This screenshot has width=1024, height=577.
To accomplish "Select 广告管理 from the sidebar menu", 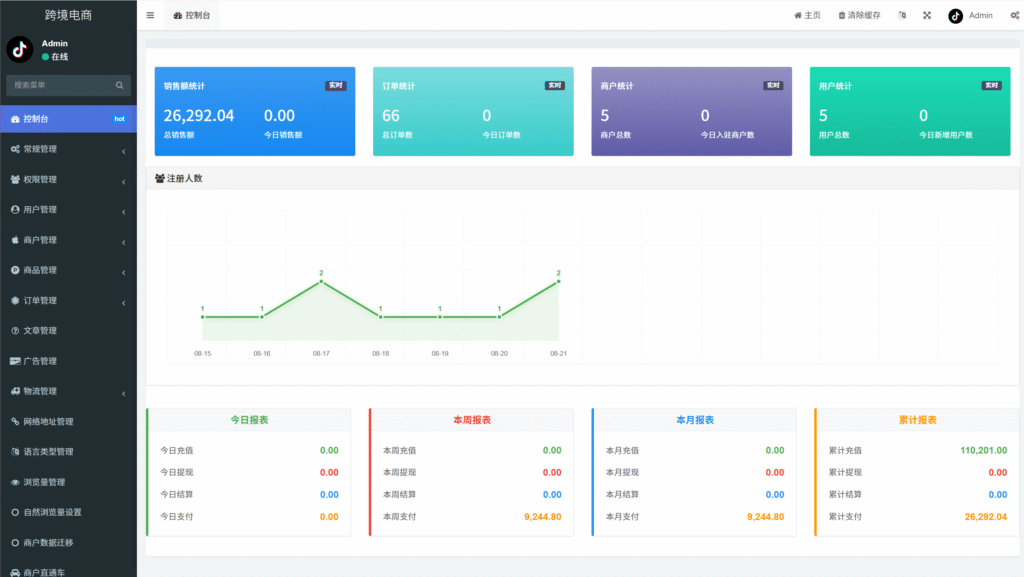I will 40,361.
